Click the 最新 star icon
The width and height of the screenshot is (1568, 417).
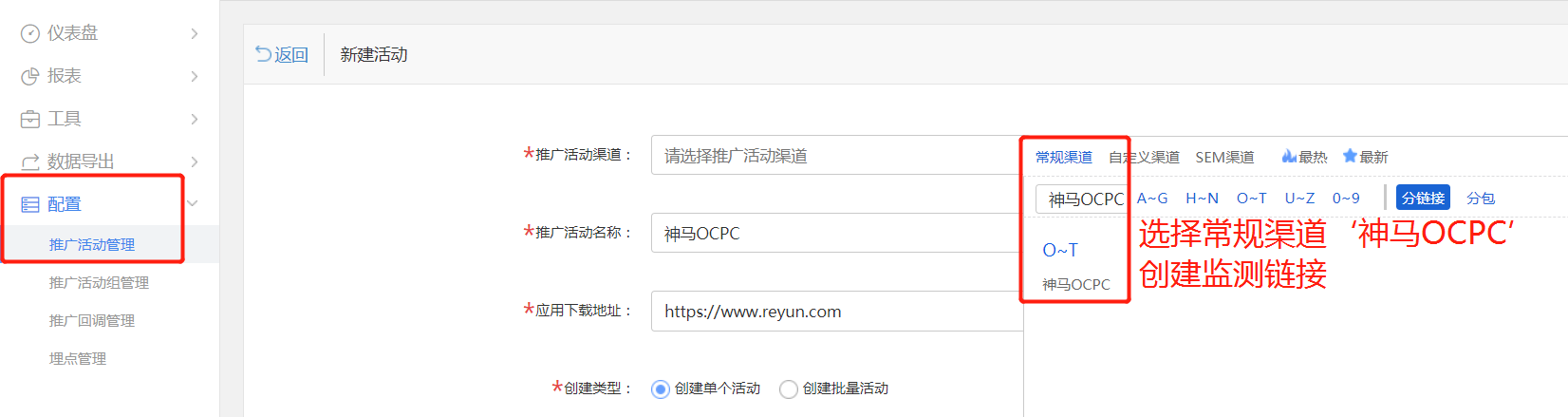(x=1350, y=156)
